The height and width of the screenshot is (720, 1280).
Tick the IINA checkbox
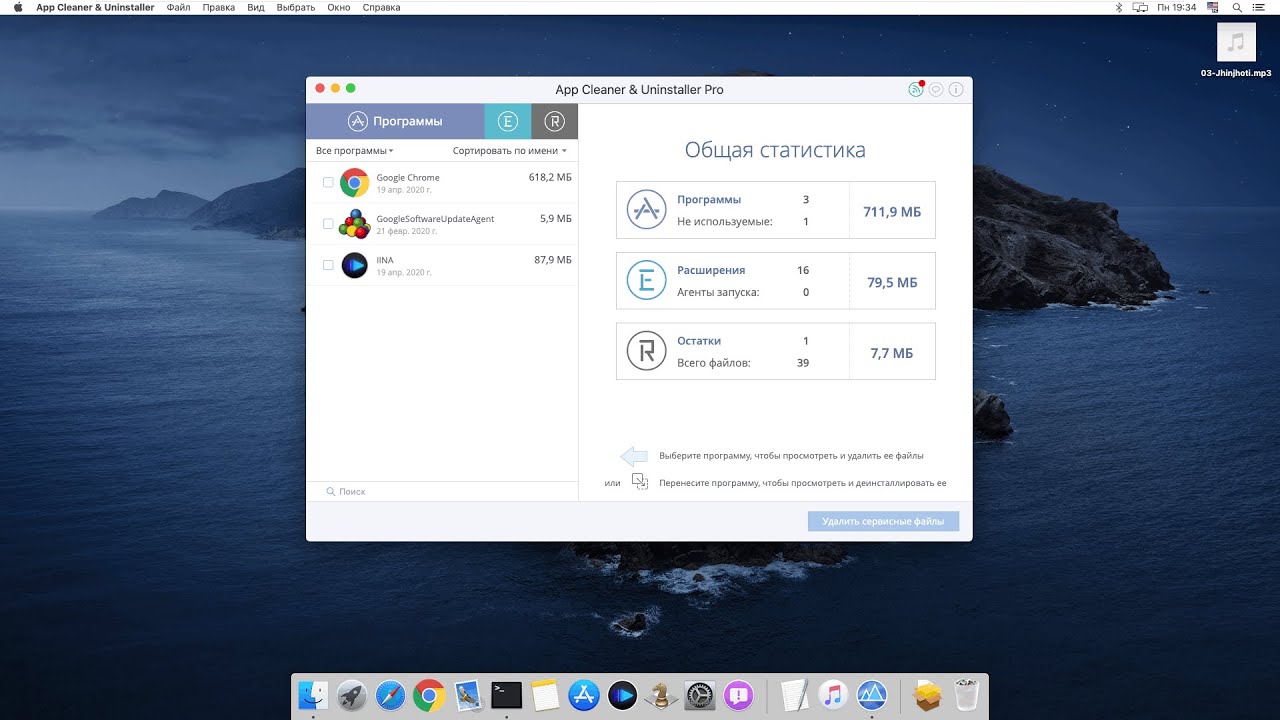(328, 265)
